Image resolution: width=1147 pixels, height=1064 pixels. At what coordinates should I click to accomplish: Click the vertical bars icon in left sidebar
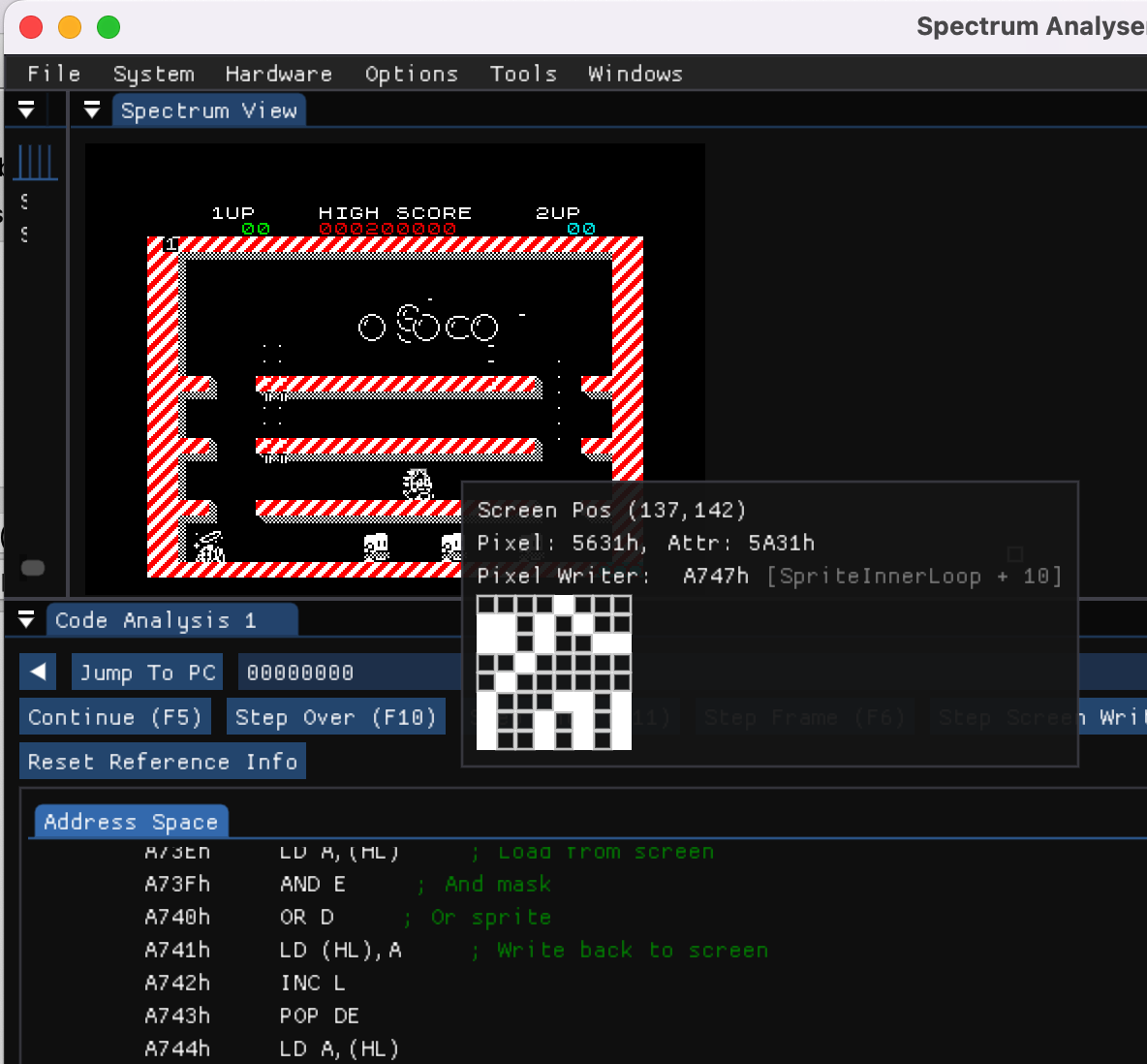[34, 162]
